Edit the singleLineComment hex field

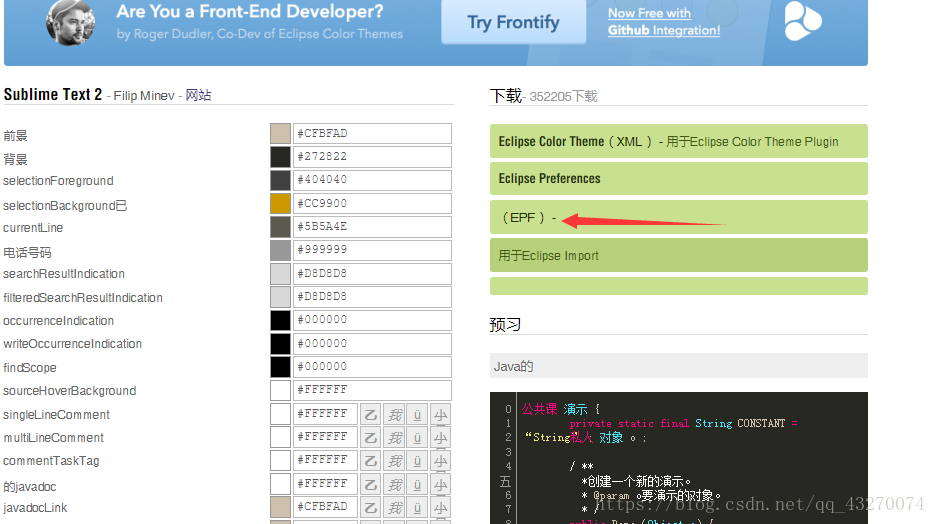coord(325,414)
